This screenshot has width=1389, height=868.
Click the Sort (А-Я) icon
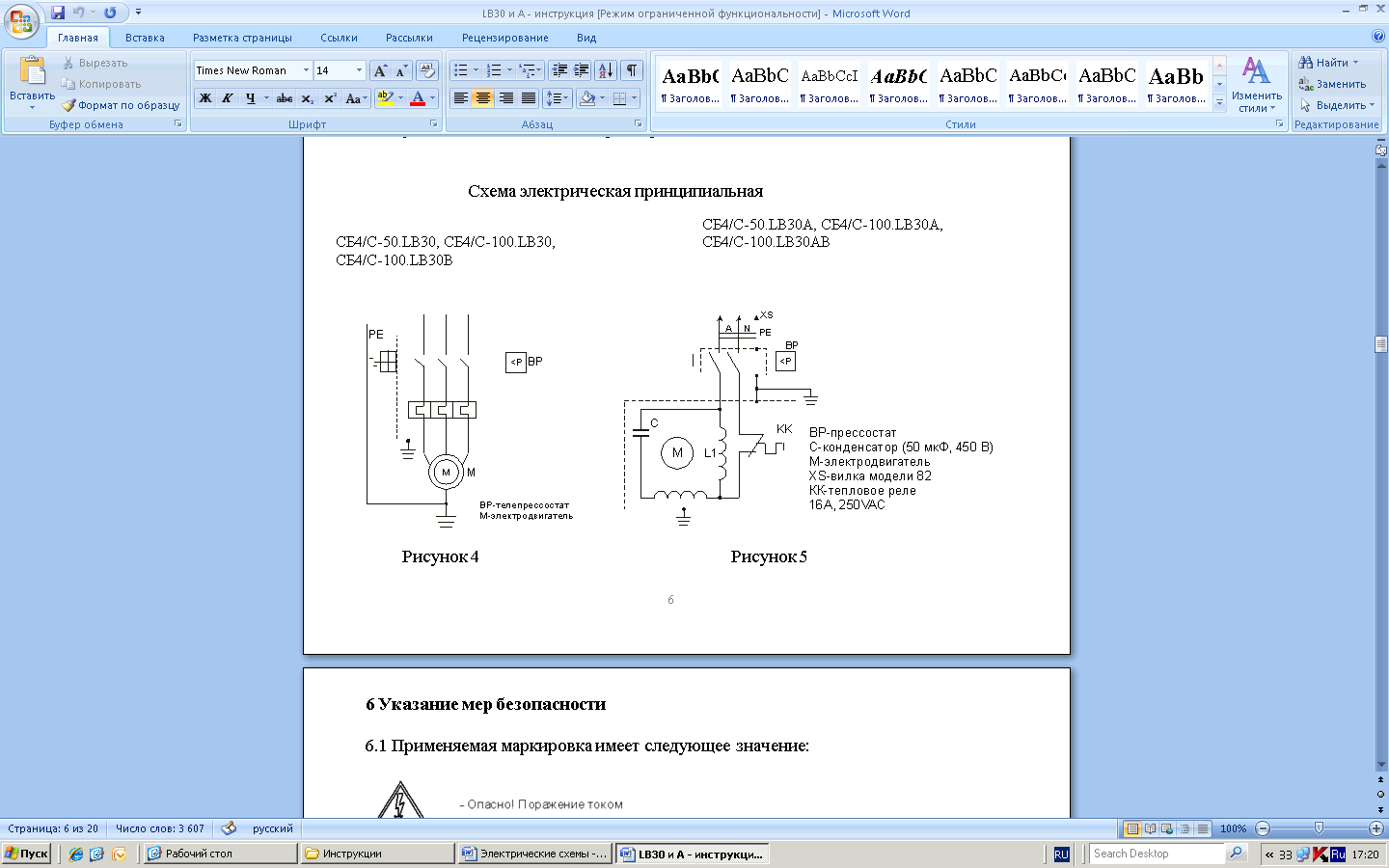pos(605,70)
